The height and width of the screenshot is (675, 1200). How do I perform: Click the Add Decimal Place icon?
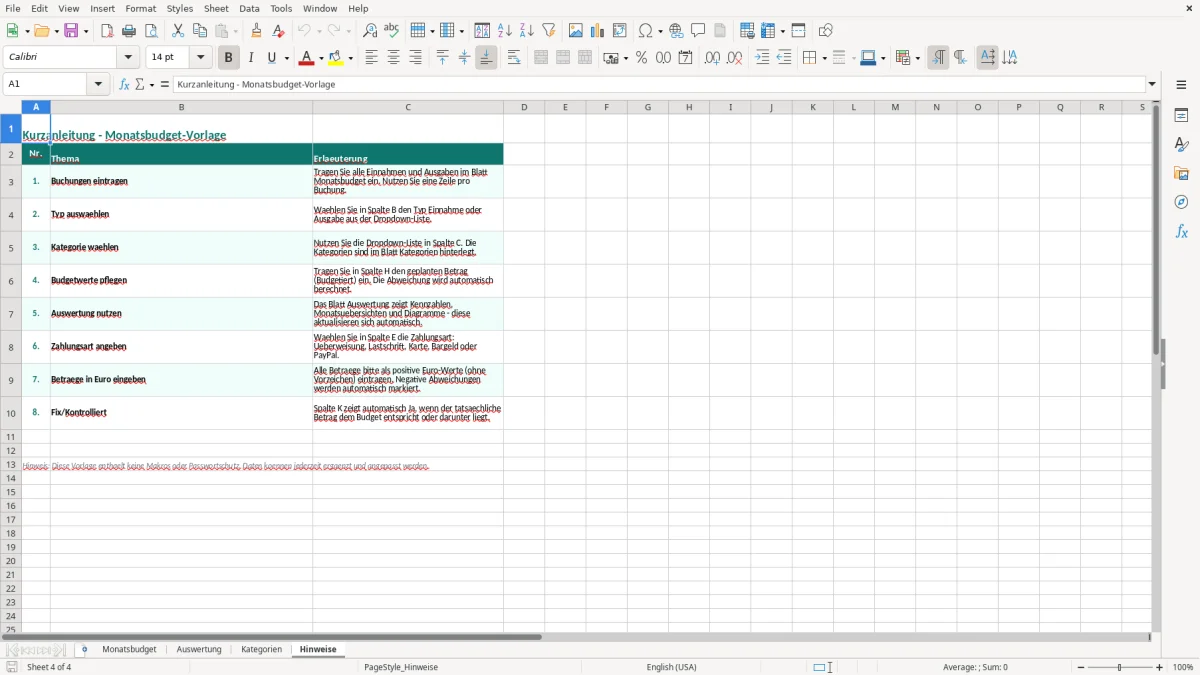[x=712, y=58]
